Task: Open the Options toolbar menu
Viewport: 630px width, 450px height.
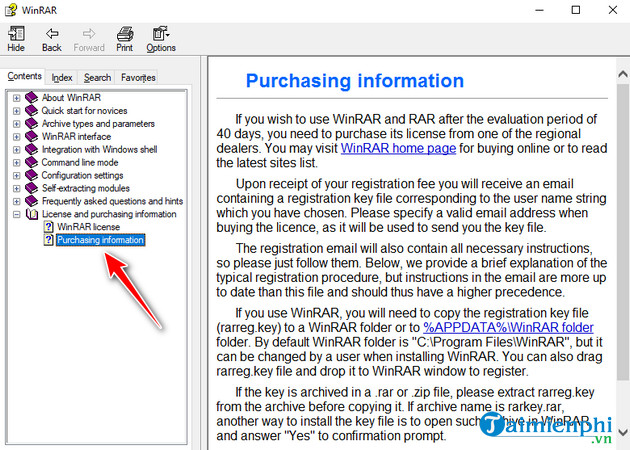Action: tap(161, 39)
